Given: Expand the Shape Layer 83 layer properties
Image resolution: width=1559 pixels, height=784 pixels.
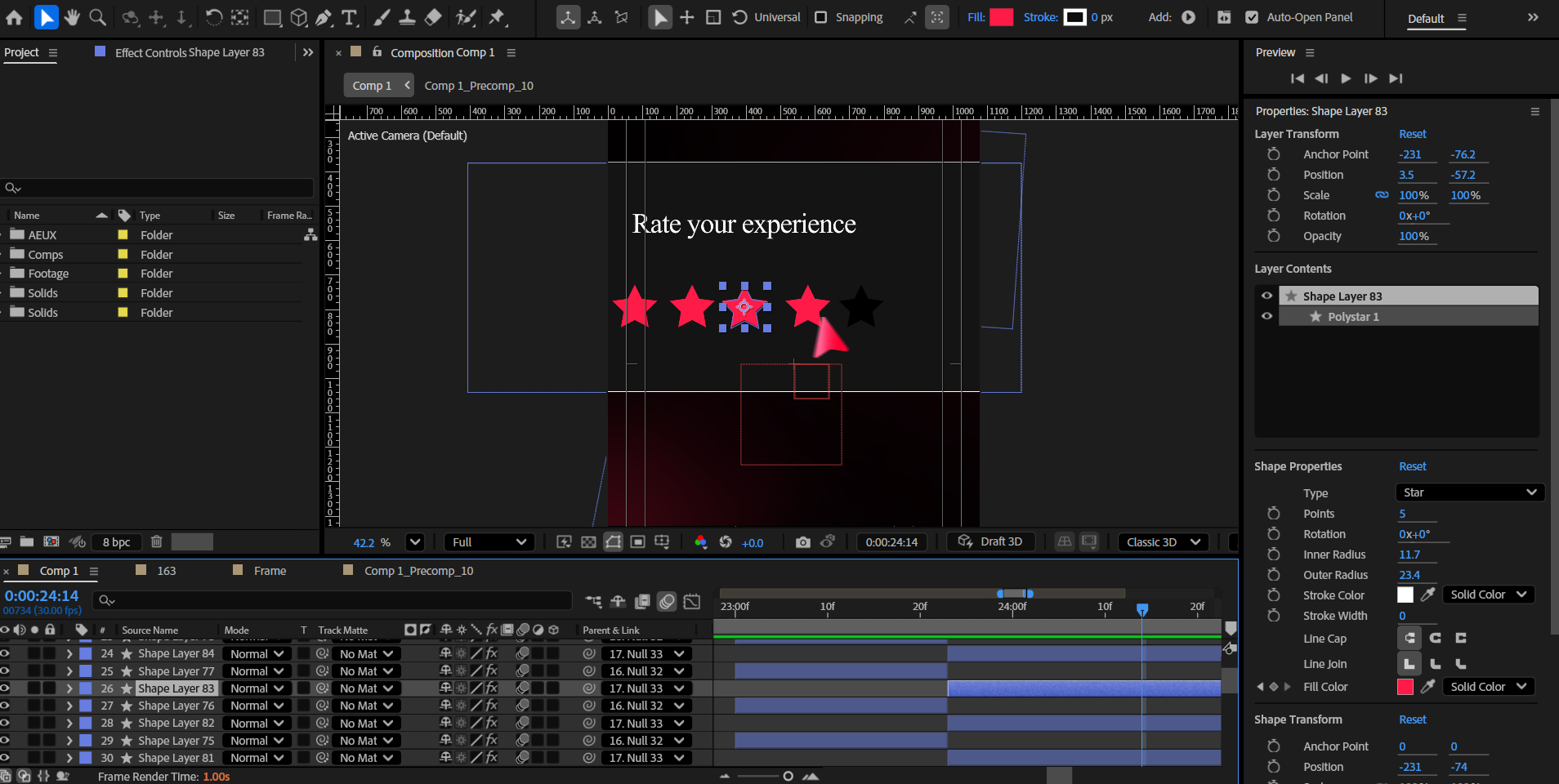Looking at the screenshot, I should click(x=69, y=688).
